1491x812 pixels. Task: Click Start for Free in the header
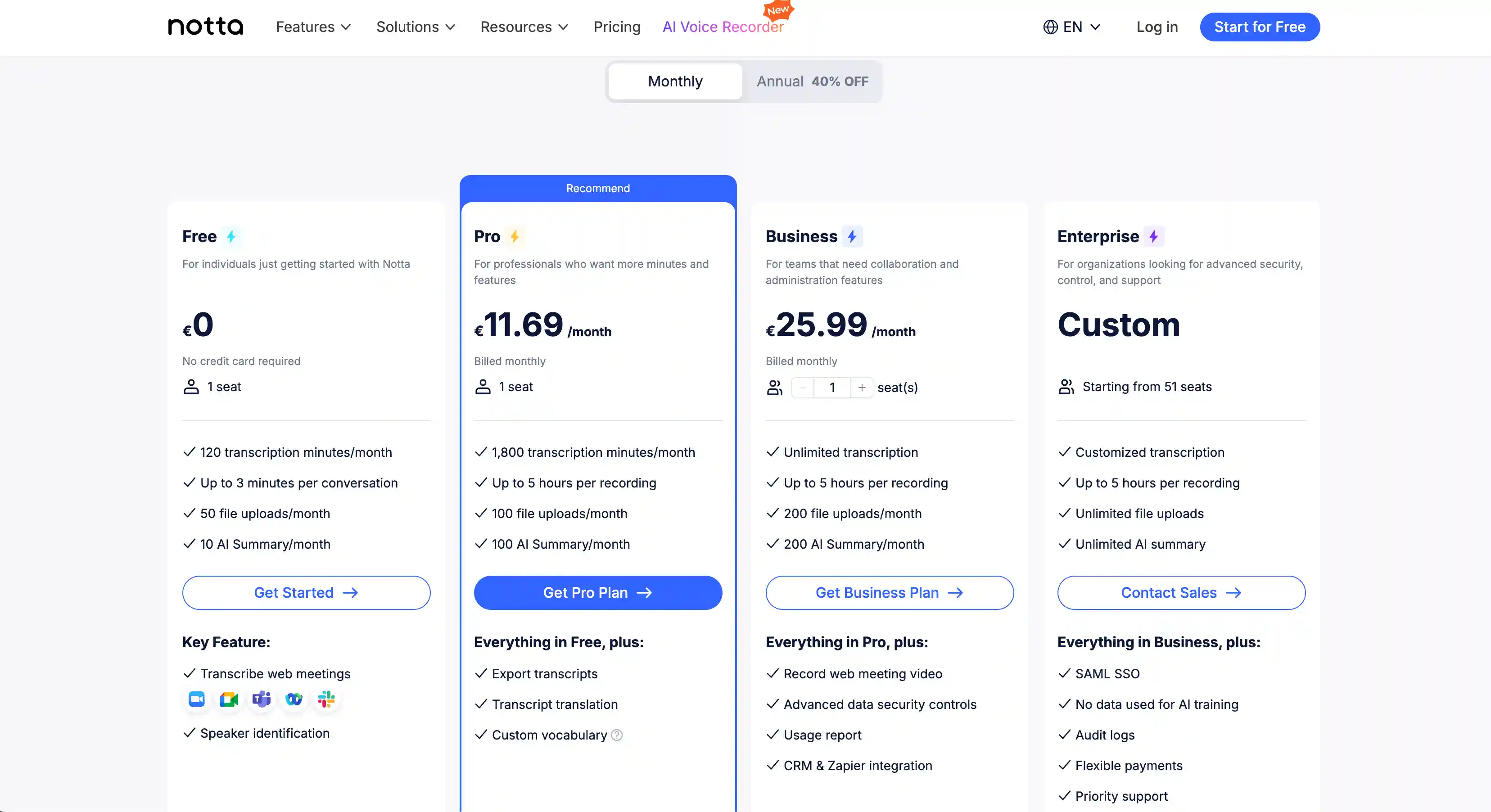(x=1260, y=27)
